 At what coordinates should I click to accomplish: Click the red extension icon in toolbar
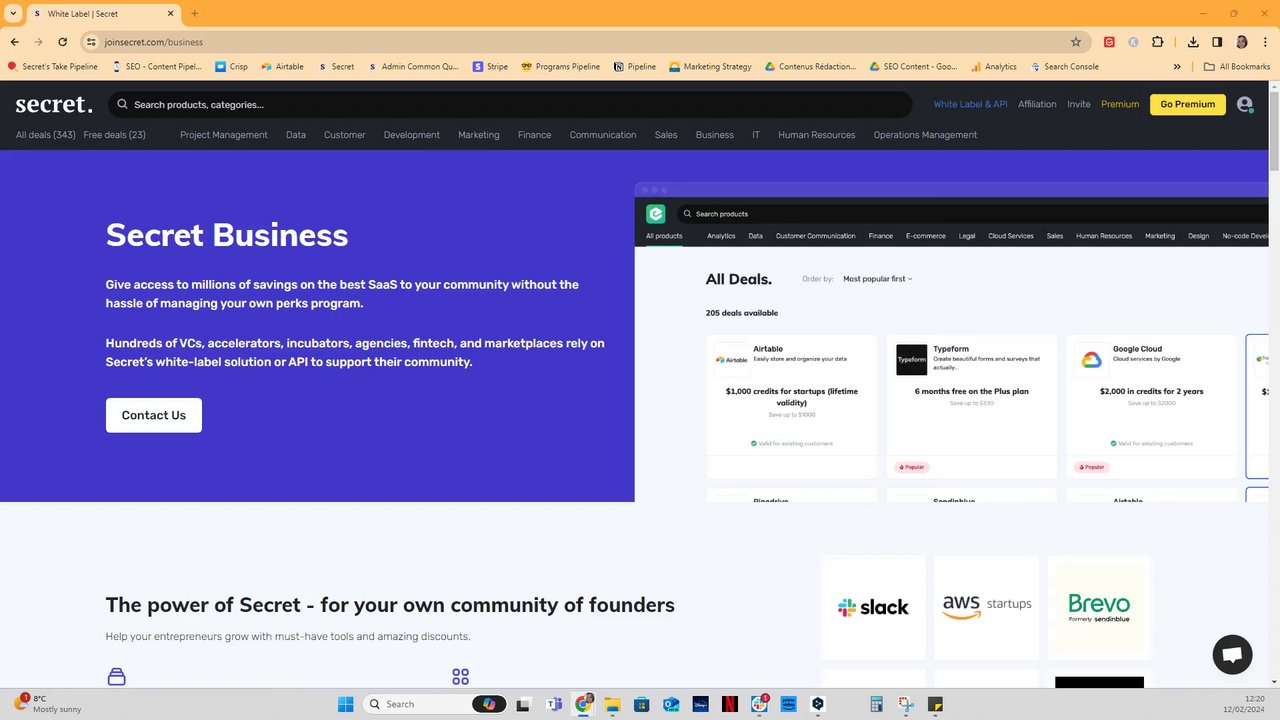tap(1109, 42)
